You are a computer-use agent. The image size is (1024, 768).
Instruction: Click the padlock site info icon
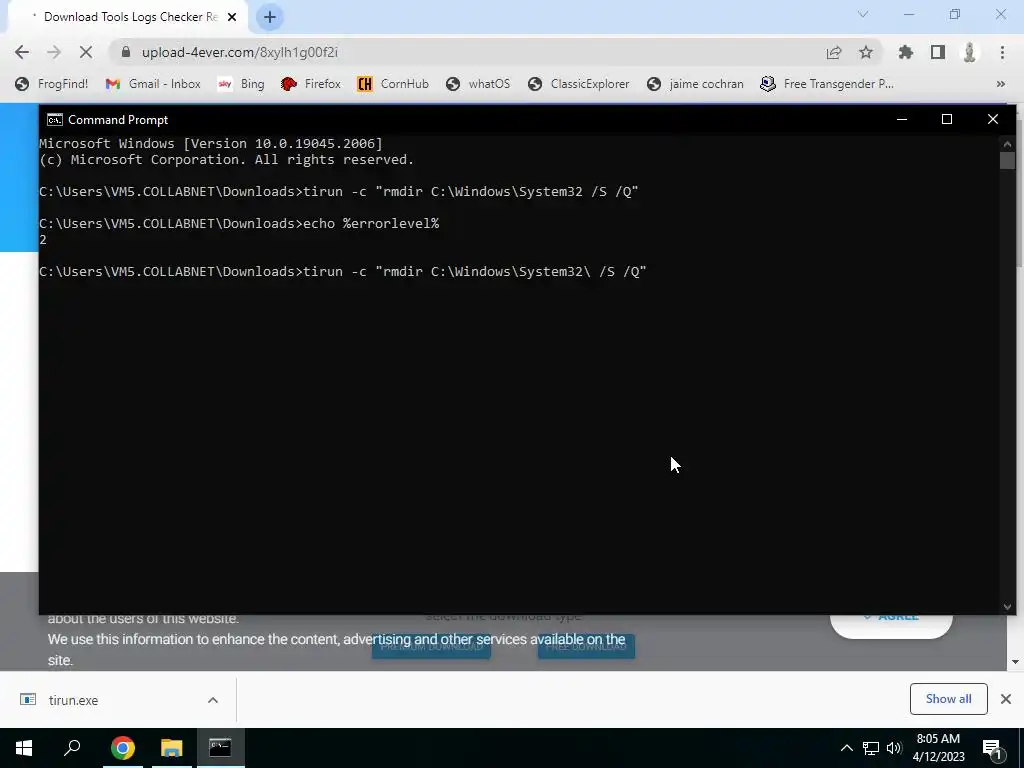[x=126, y=52]
